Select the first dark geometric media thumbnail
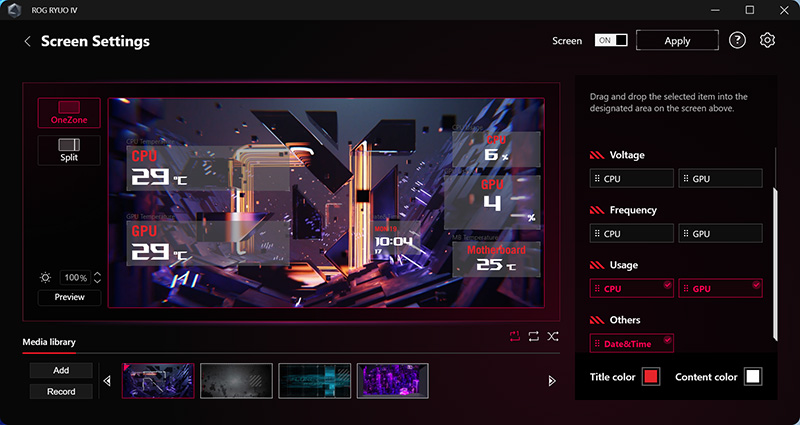This screenshot has width=800, height=425. point(158,381)
